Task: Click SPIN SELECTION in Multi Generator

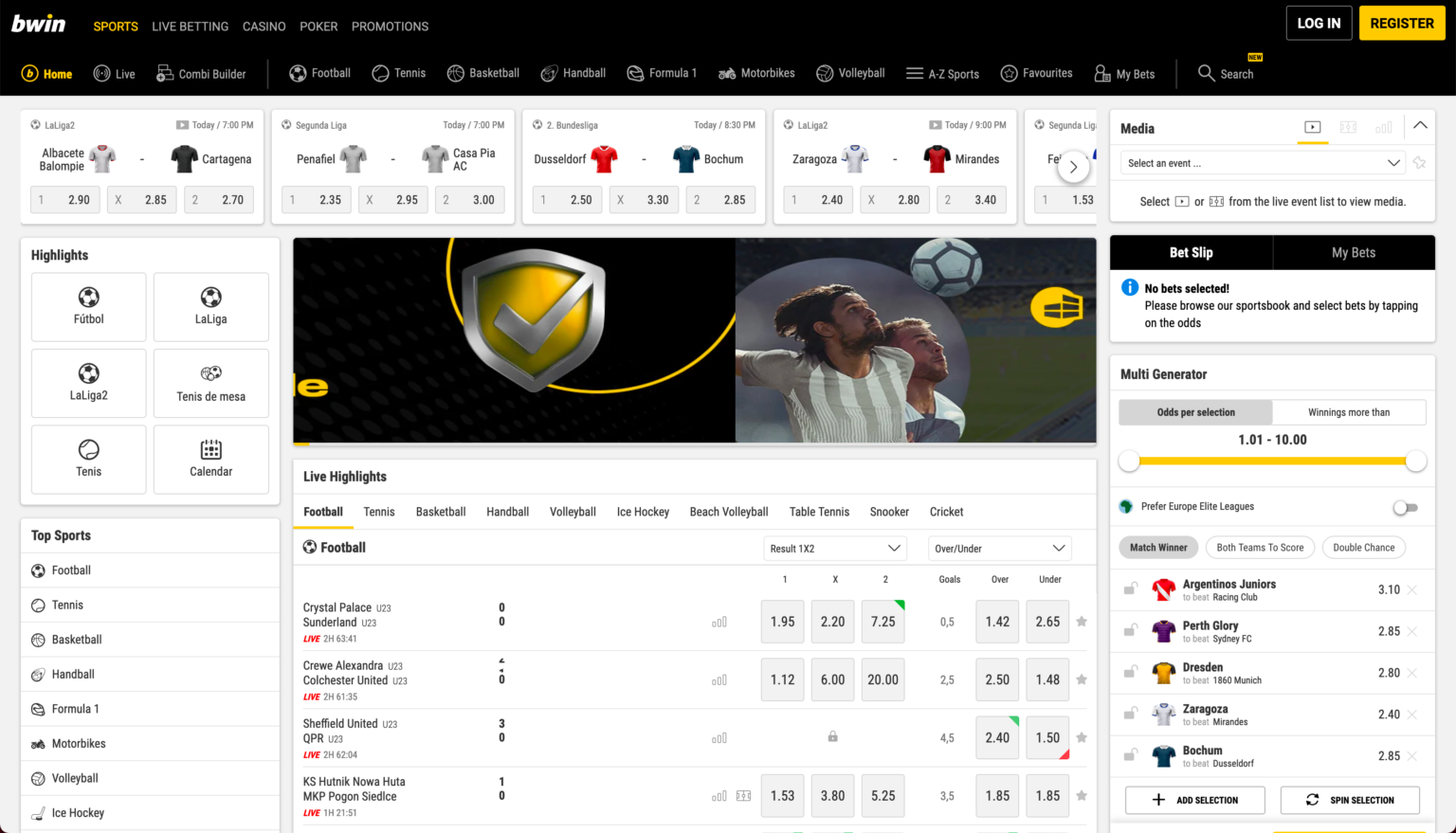Action: pos(1350,800)
